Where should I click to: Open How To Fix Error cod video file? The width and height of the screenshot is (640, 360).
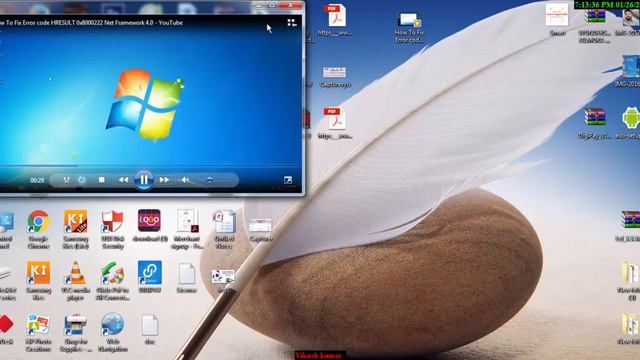coord(409,27)
